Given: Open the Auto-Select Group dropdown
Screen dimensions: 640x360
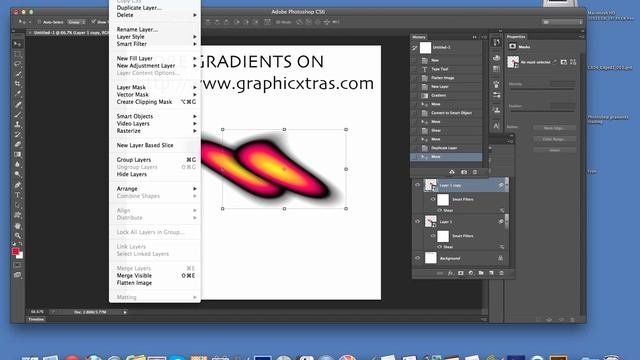Looking at the screenshot, I should tap(77, 22).
